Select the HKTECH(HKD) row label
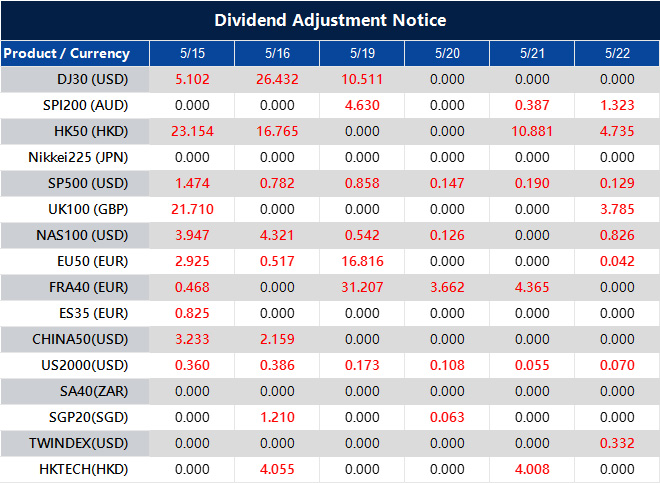Viewport: 660px width, 483px height. tap(79, 469)
